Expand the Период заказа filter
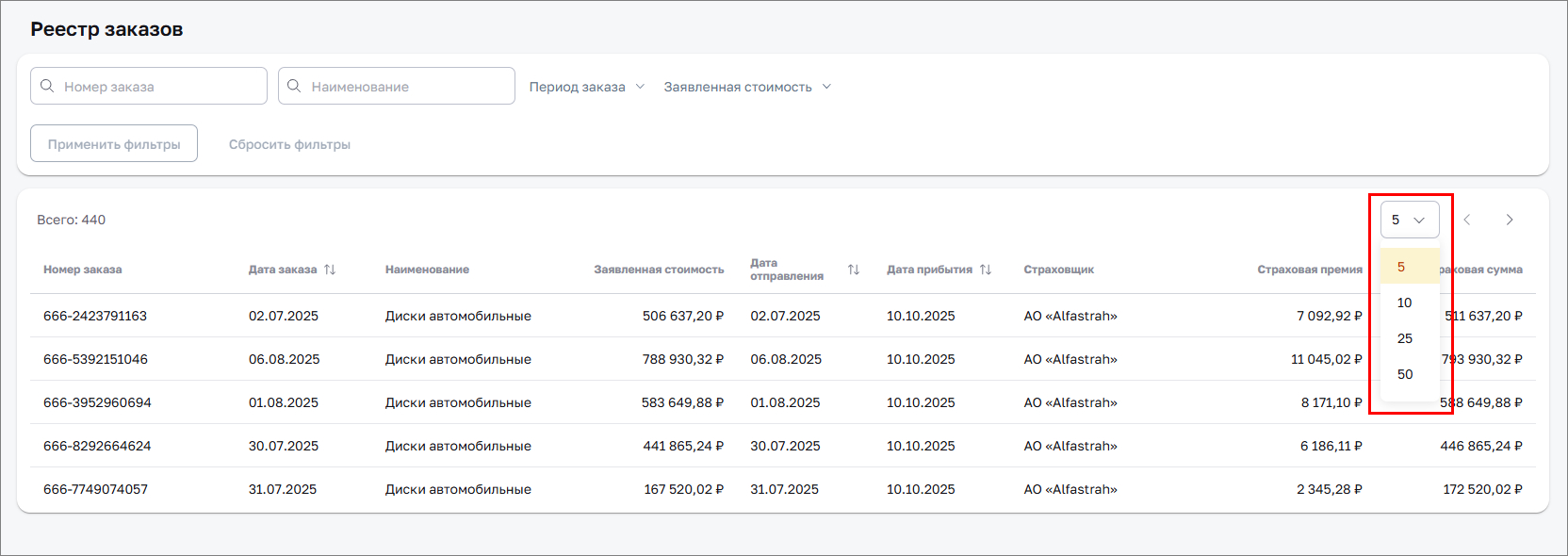The width and height of the screenshot is (1568, 556). [586, 87]
